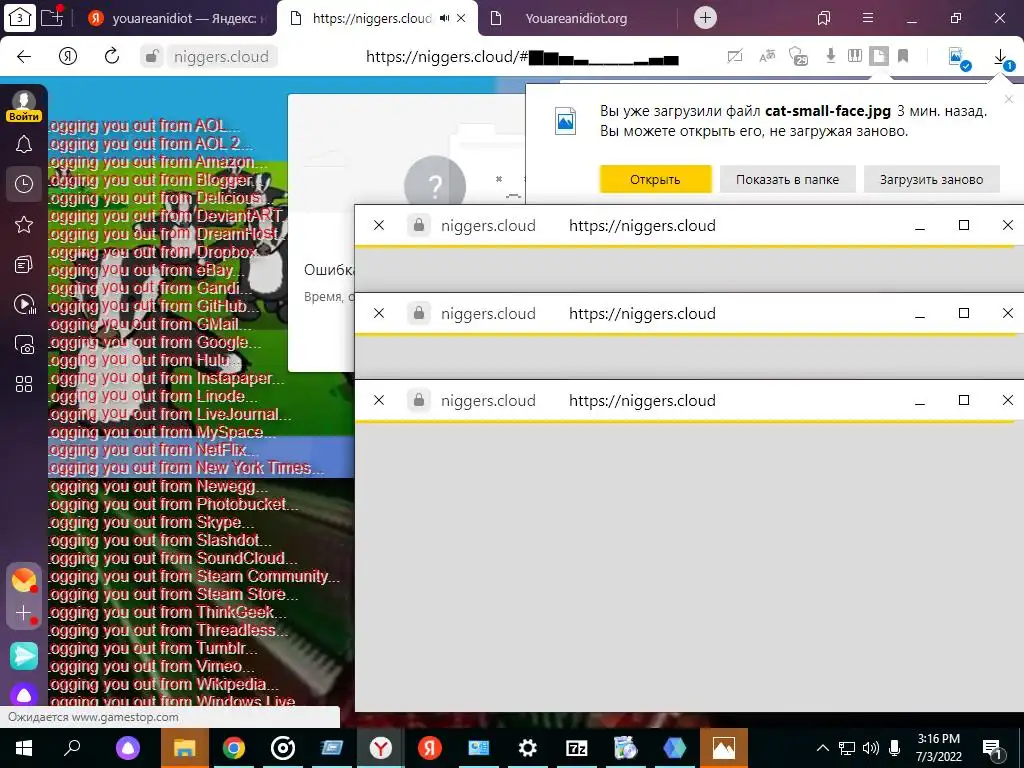Viewport: 1024px width, 768px height.
Task: Open browsing history clock icon in sidebar
Action: (x=24, y=184)
